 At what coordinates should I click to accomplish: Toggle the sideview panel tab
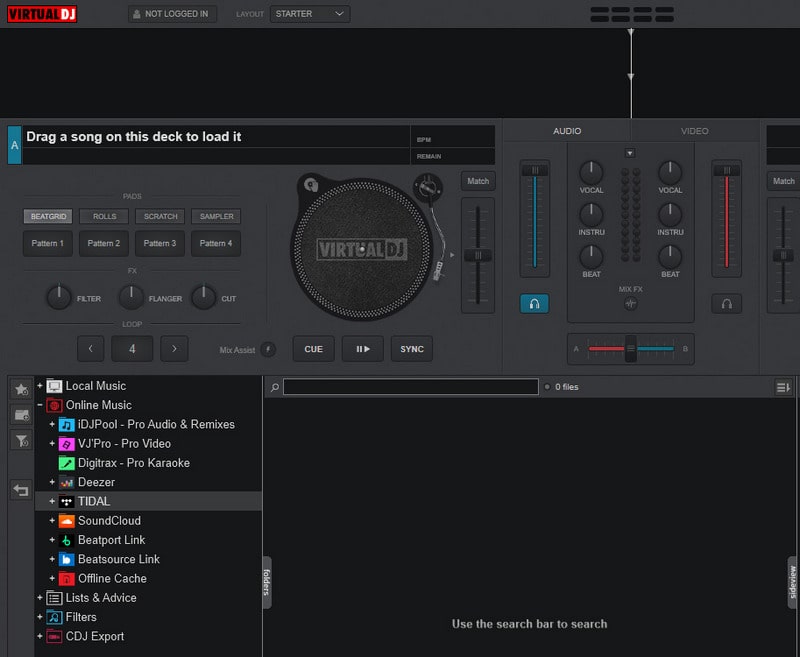click(x=793, y=583)
